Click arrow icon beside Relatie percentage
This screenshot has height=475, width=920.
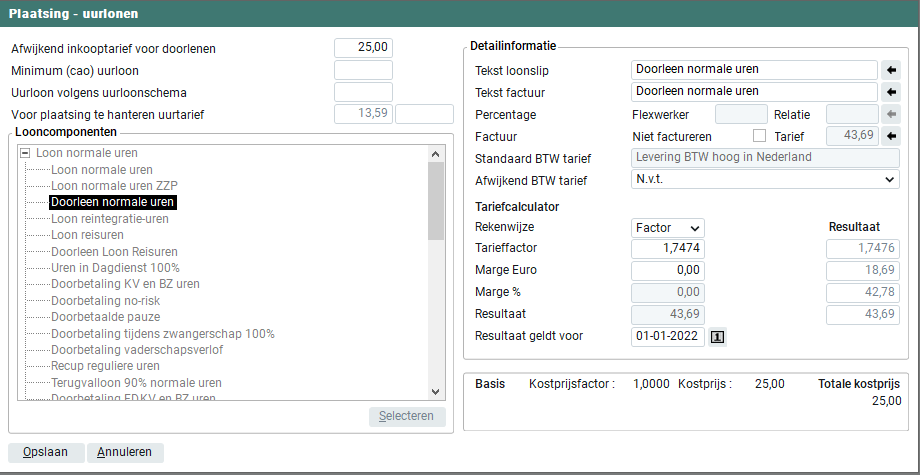pos(891,114)
